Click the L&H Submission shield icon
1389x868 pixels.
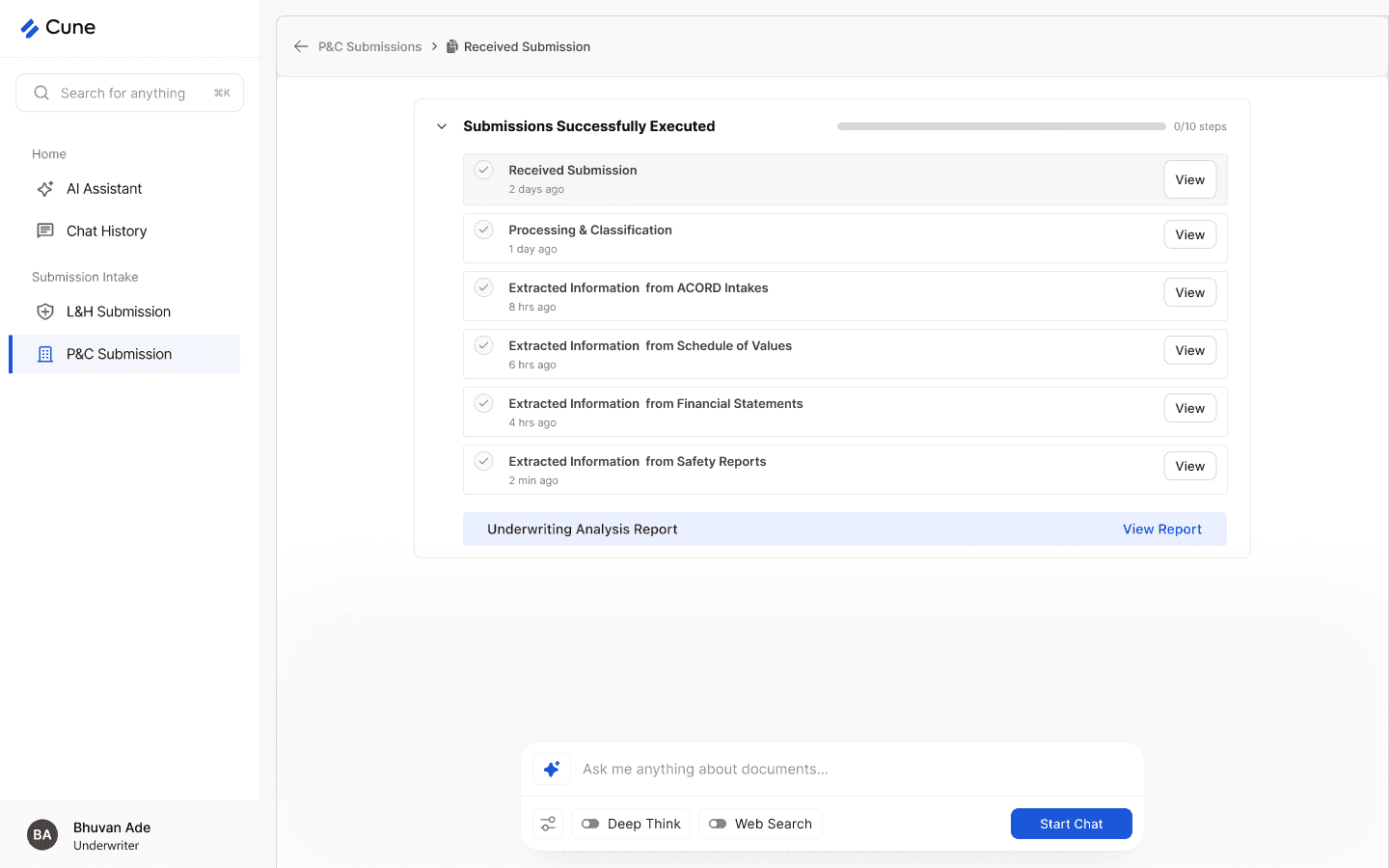pos(45,312)
